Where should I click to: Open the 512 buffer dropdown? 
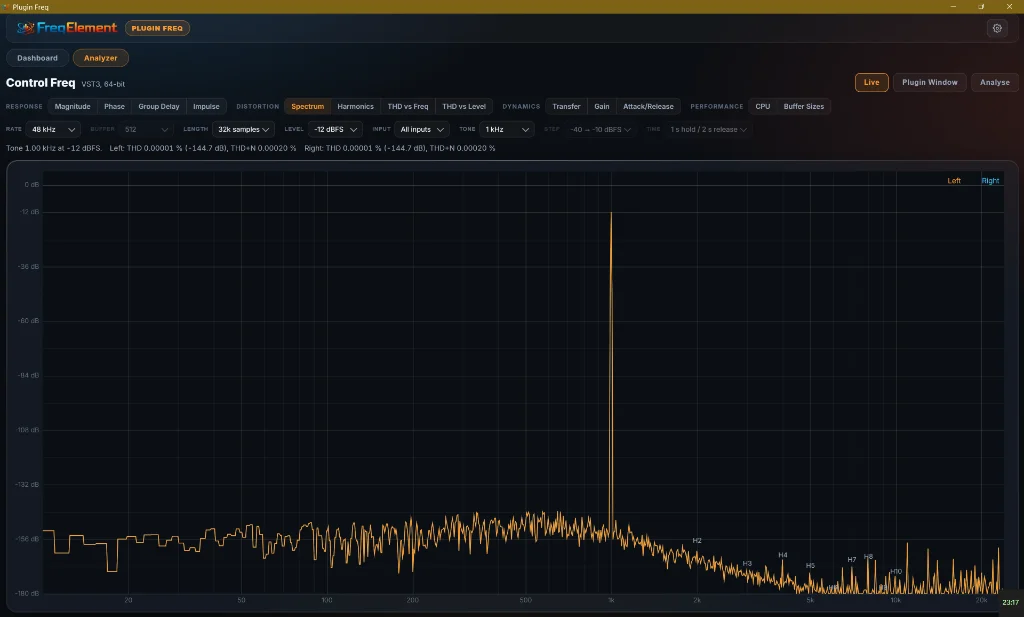point(146,129)
